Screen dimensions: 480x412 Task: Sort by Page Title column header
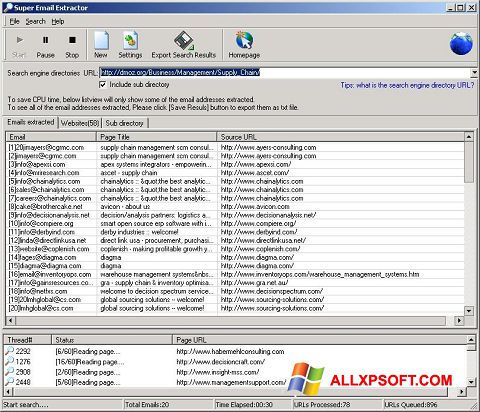156,137
